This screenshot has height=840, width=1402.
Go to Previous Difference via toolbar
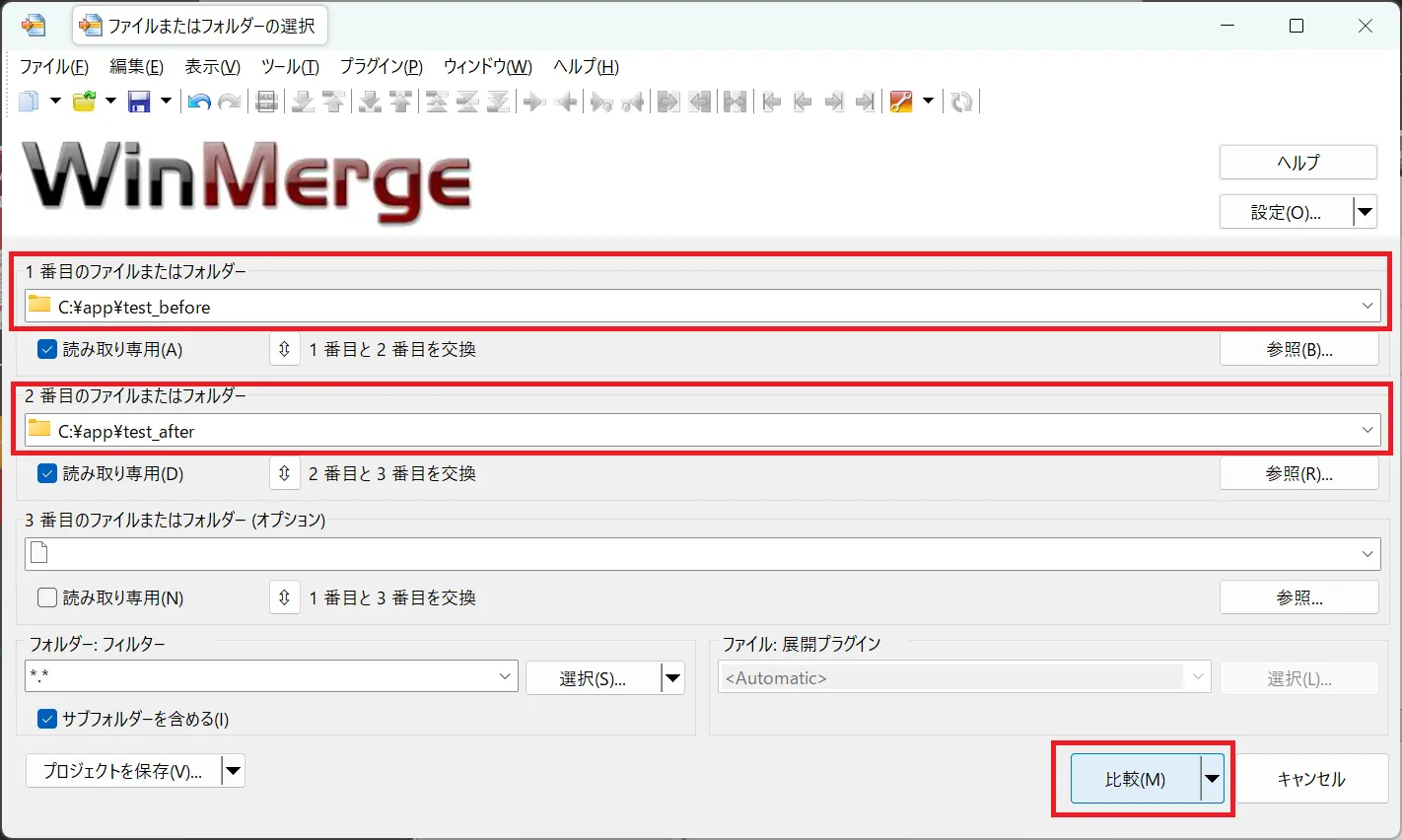pos(333,102)
